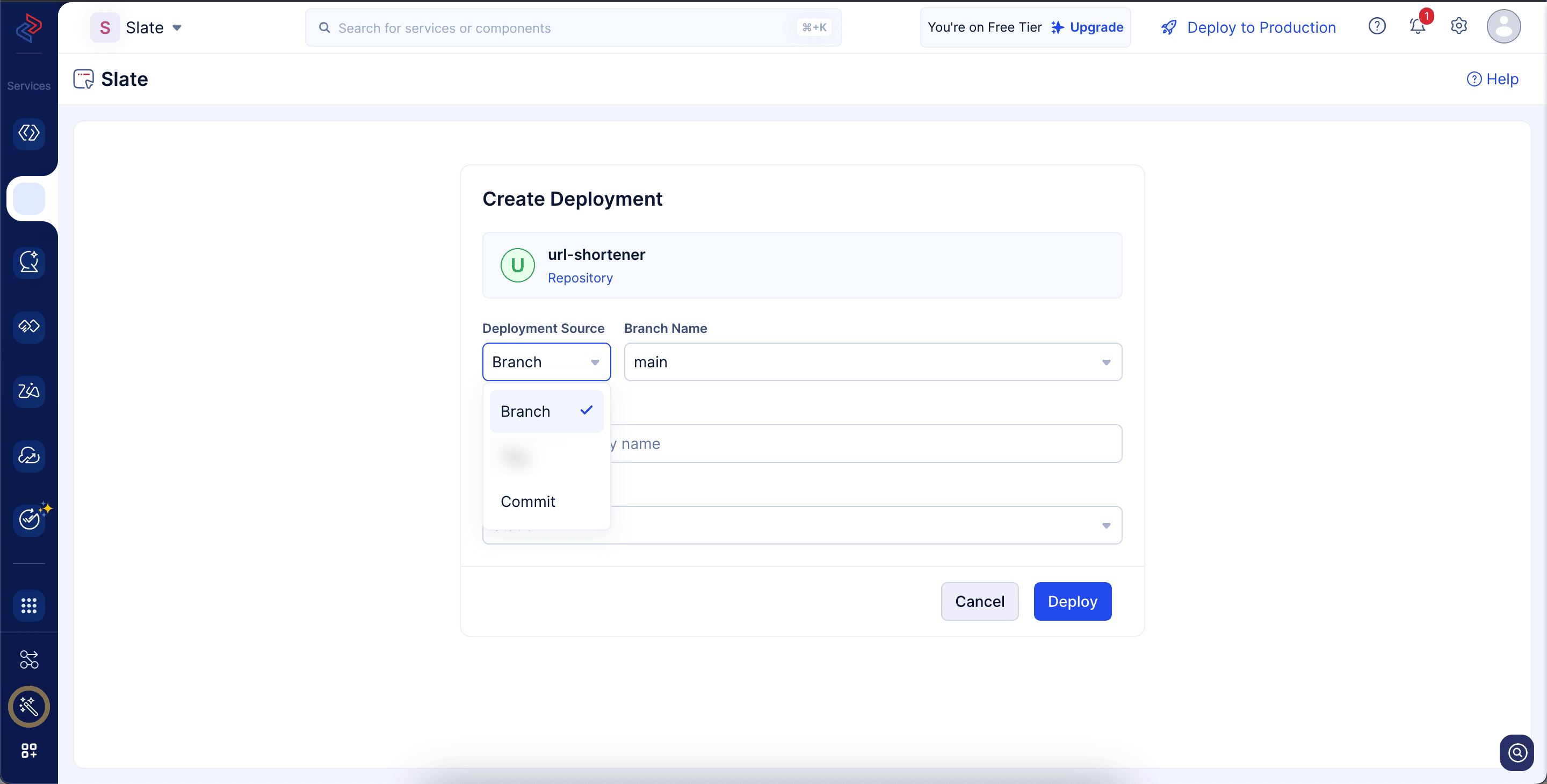The image size is (1547, 784).
Task: Click the code brackets service icon in sidebar
Action: click(x=29, y=133)
